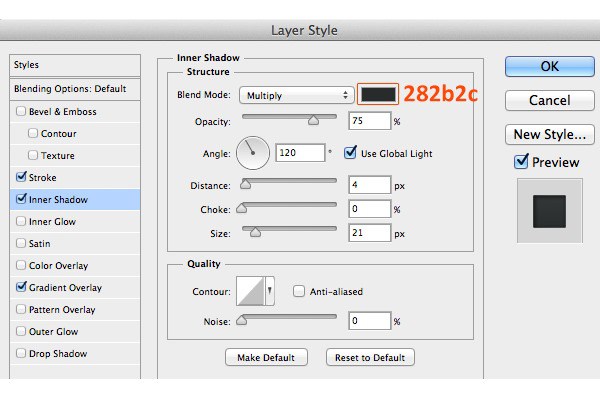The image size is (600, 399).
Task: Open the inner shadow color swatch
Action: (378, 94)
